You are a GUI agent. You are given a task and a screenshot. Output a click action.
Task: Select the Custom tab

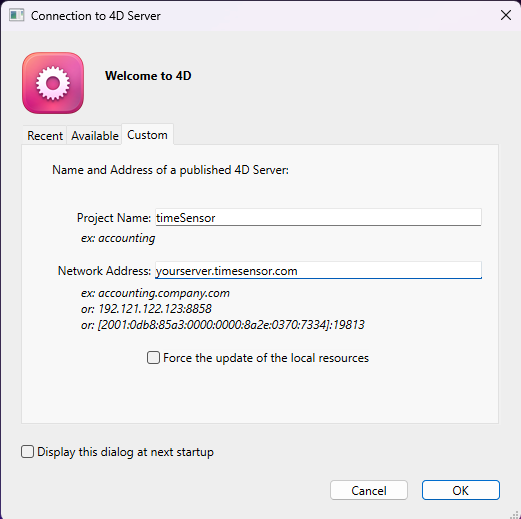[147, 135]
